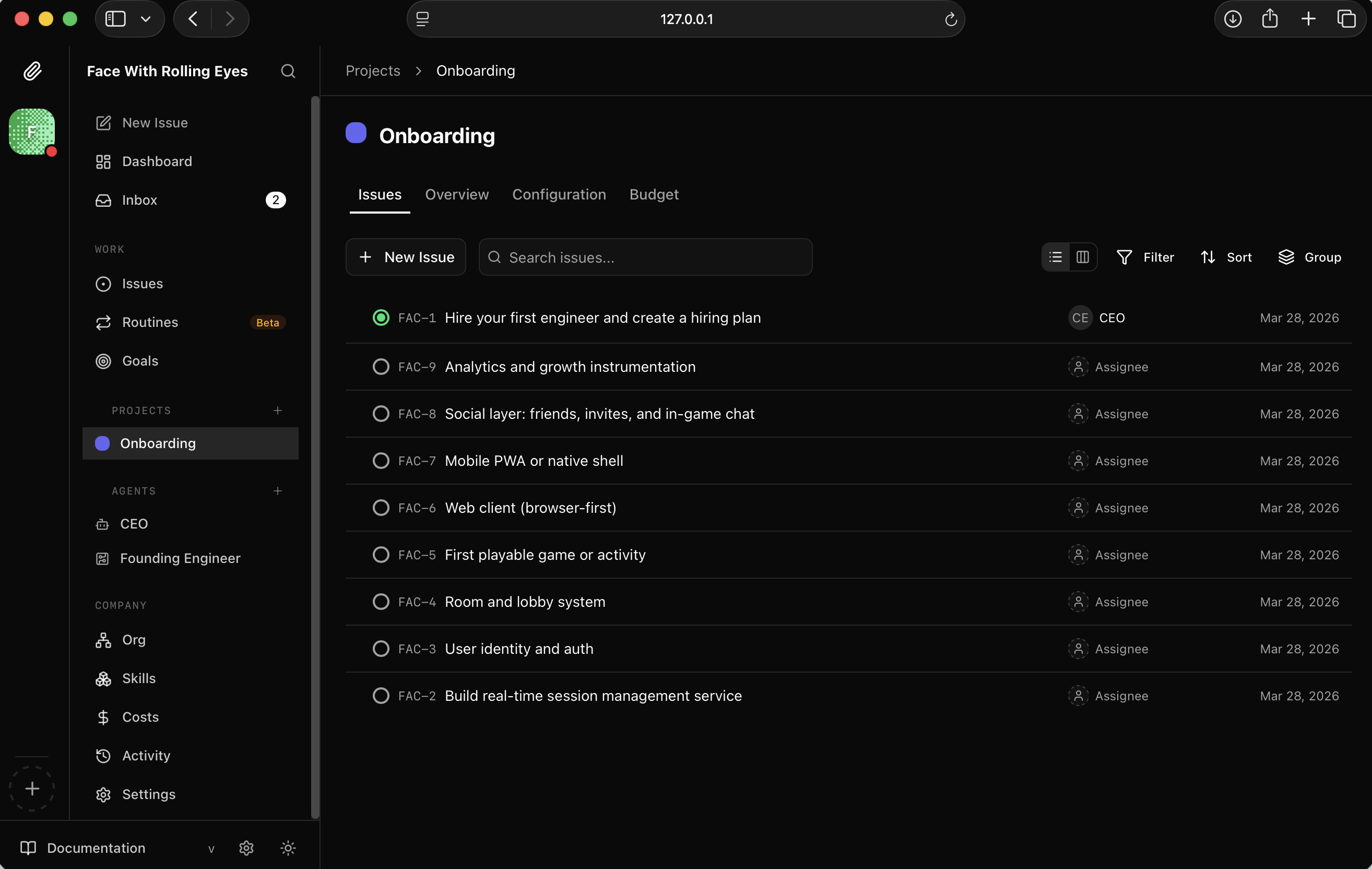Open the New Issue composer icon in sidebar
Image resolution: width=1372 pixels, height=869 pixels.
point(103,123)
